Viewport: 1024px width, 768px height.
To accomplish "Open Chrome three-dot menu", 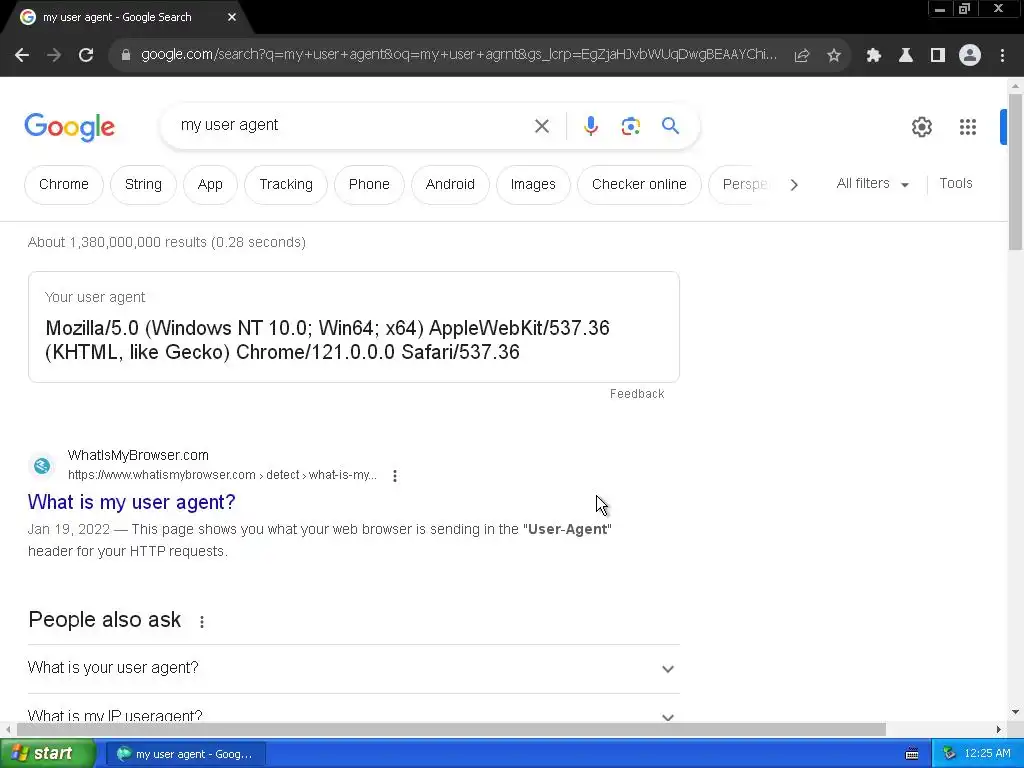I will click(1002, 56).
